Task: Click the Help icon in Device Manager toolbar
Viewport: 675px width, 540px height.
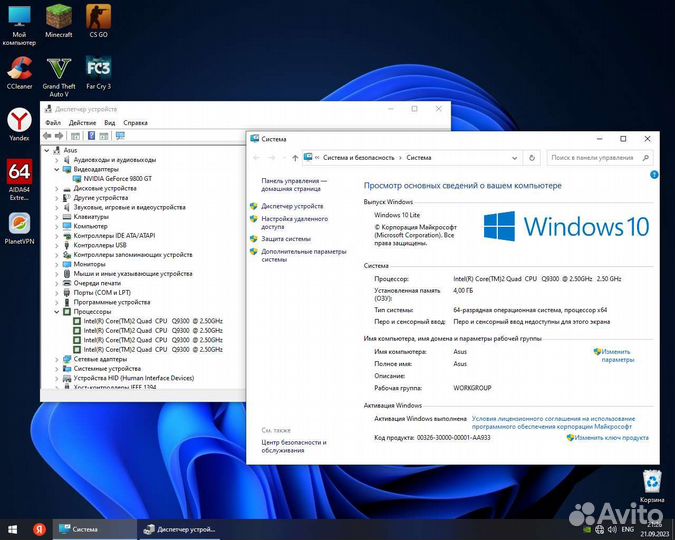Action: click(x=91, y=136)
